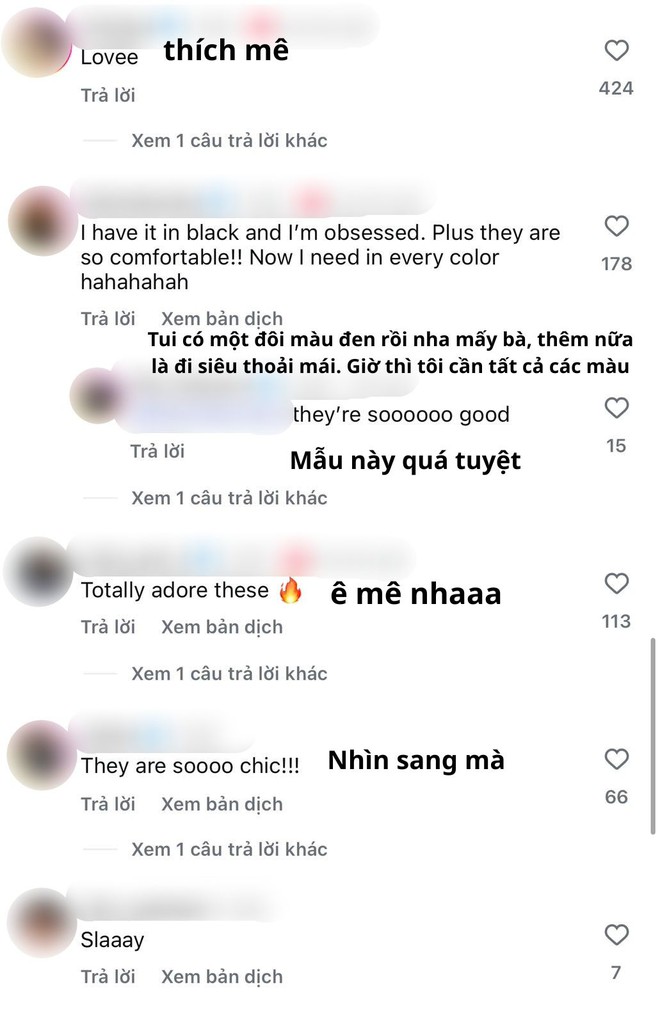View translation of "I have it in black" comment

click(222, 319)
